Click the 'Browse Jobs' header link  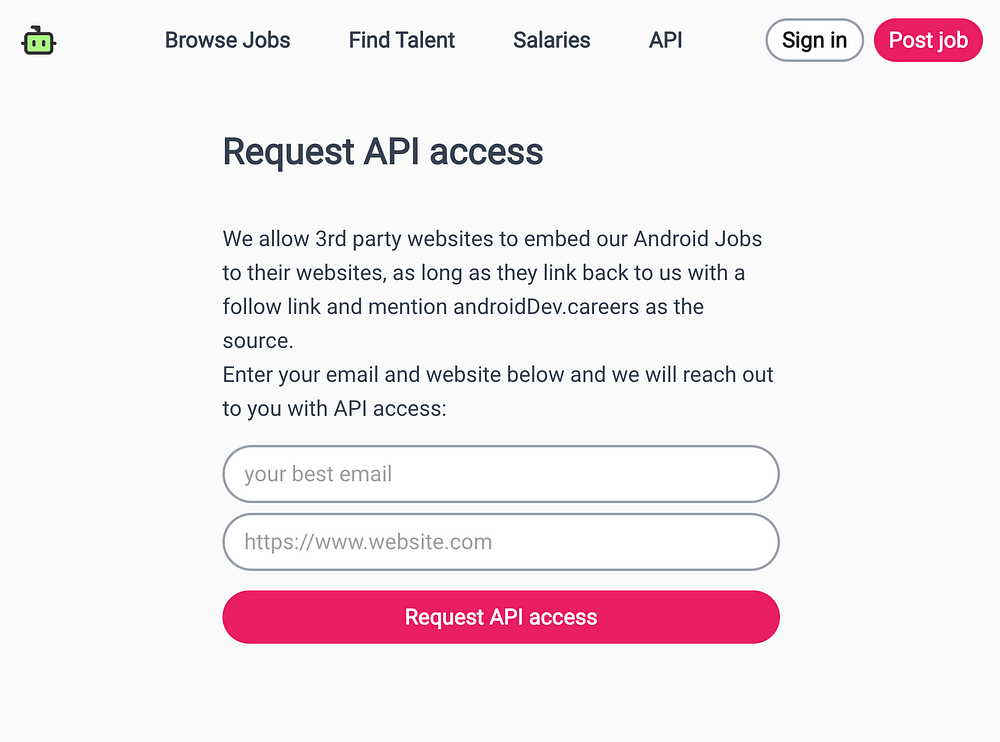[x=227, y=40]
